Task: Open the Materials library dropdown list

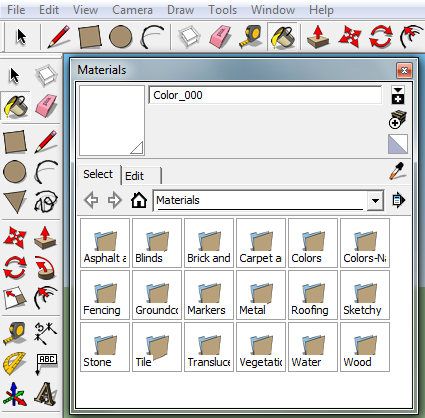Action: [375, 201]
